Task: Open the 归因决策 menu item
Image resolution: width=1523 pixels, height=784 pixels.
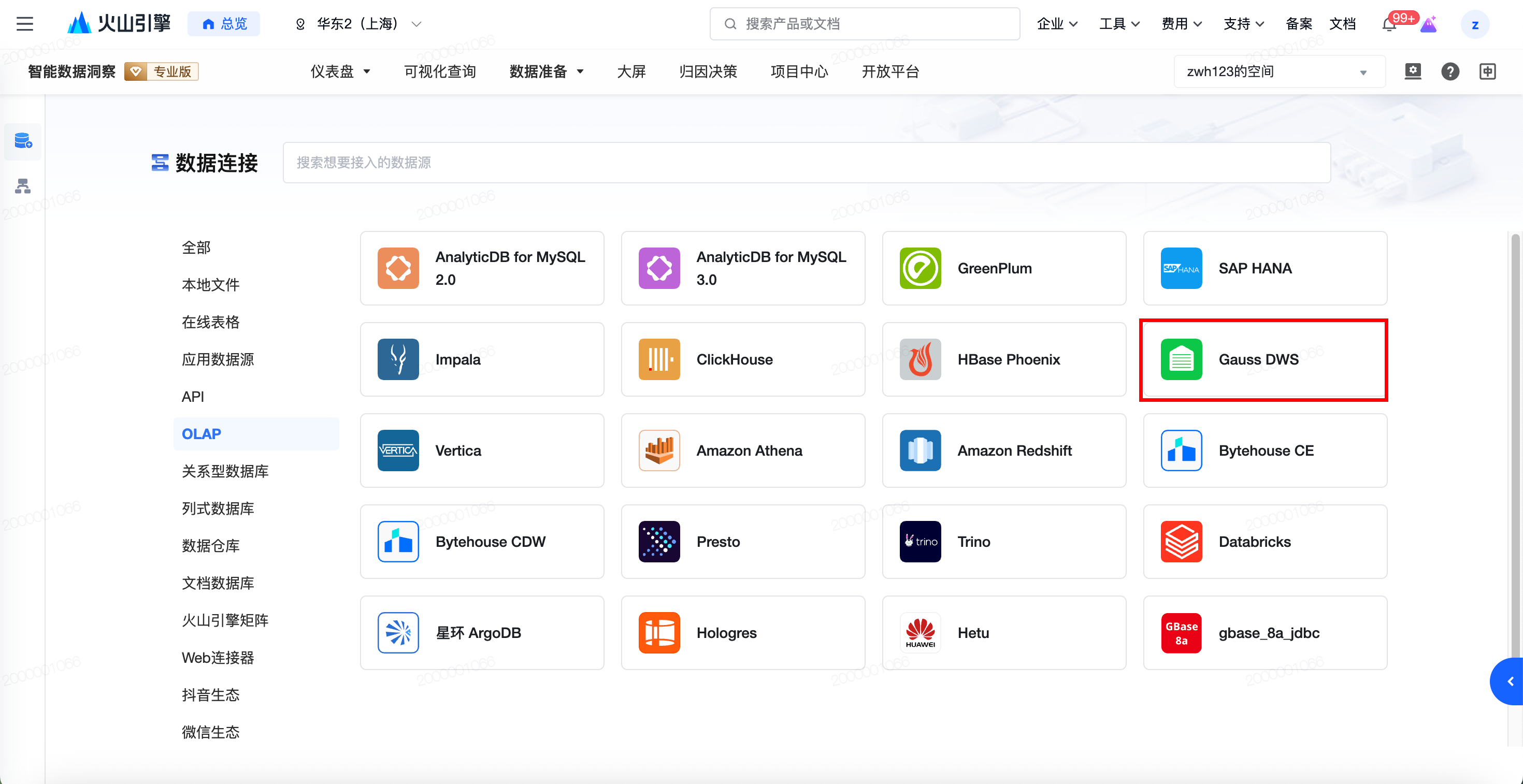Action: coord(708,71)
